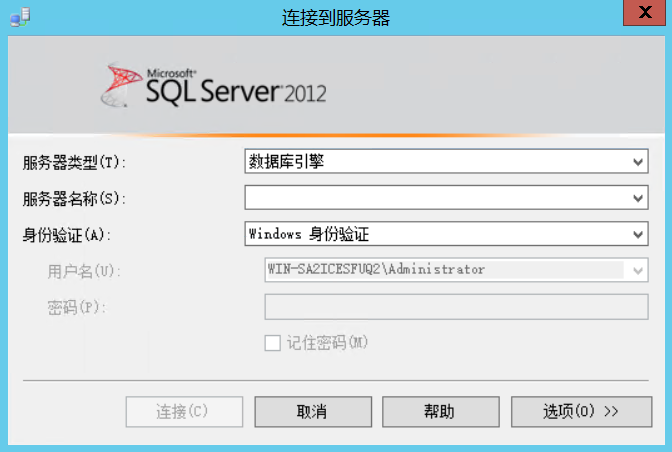Click the 身份验证(A) label
The image size is (672, 452).
pos(66,235)
